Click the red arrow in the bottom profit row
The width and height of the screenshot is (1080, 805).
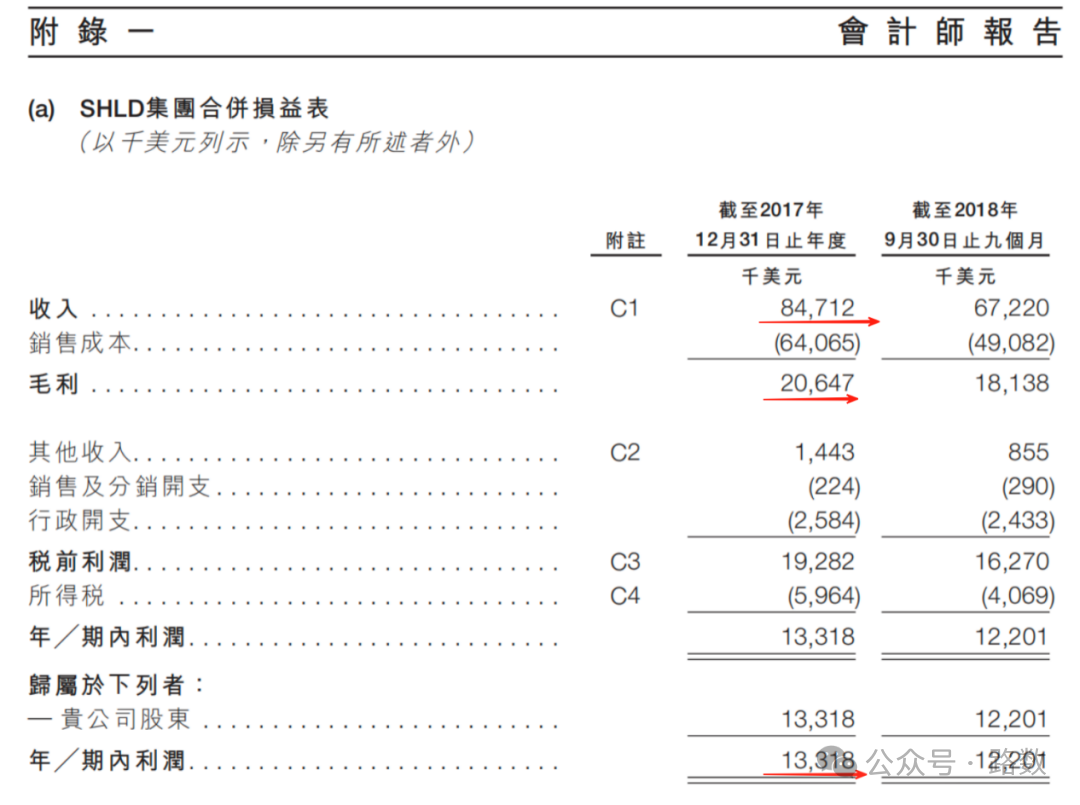point(811,773)
